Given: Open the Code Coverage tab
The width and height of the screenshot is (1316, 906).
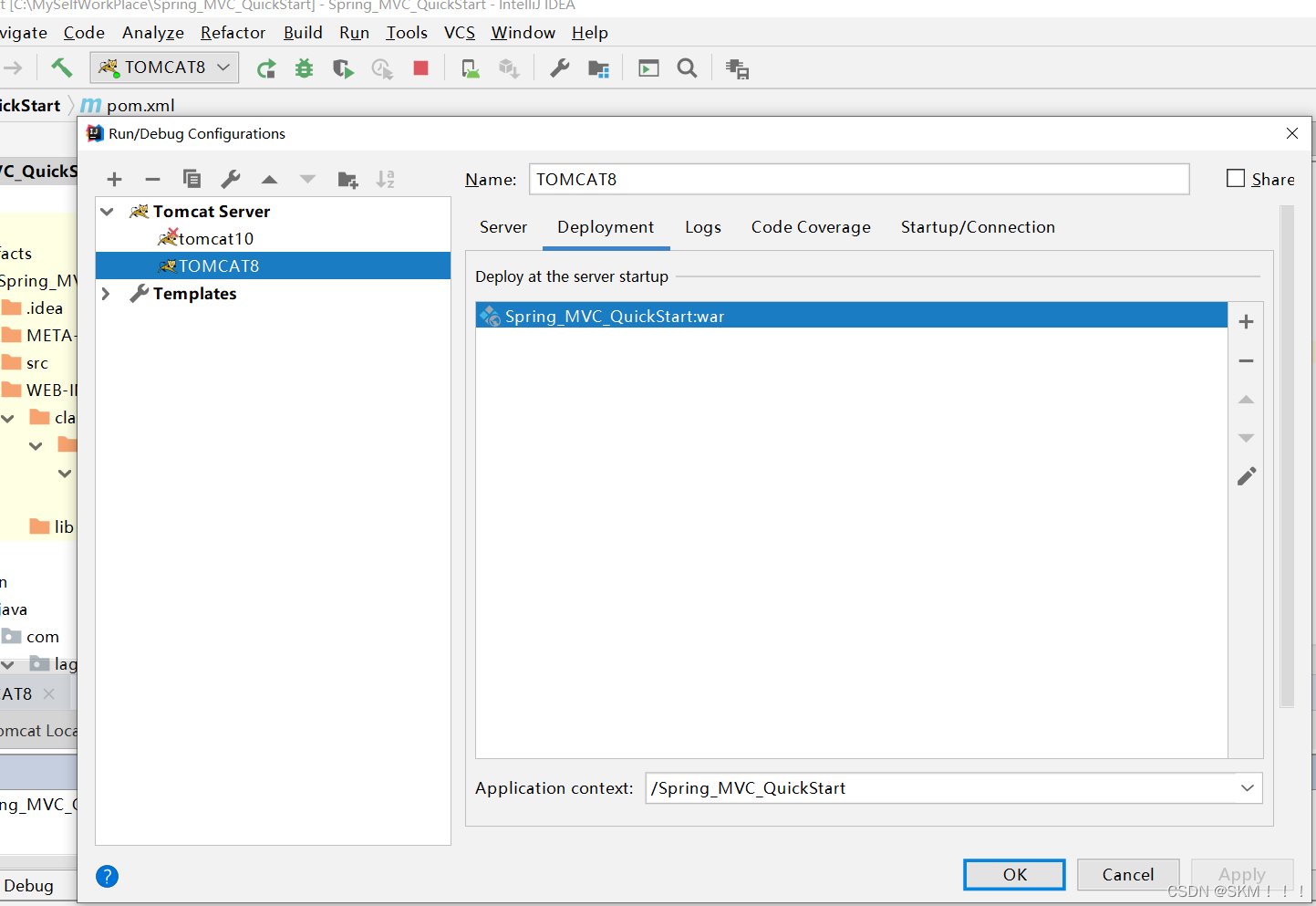Looking at the screenshot, I should pyautogui.click(x=811, y=227).
